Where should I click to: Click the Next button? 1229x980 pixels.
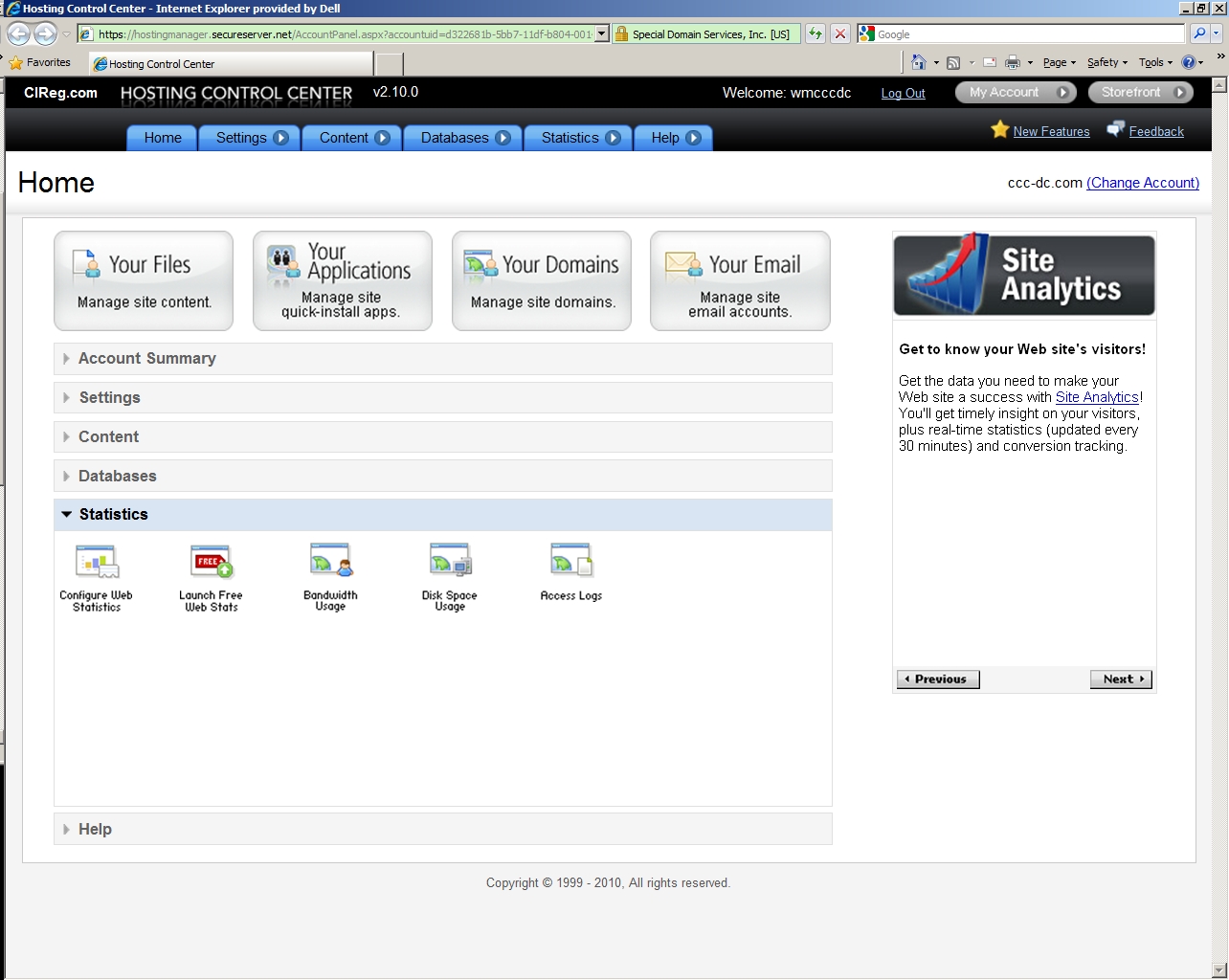1121,679
